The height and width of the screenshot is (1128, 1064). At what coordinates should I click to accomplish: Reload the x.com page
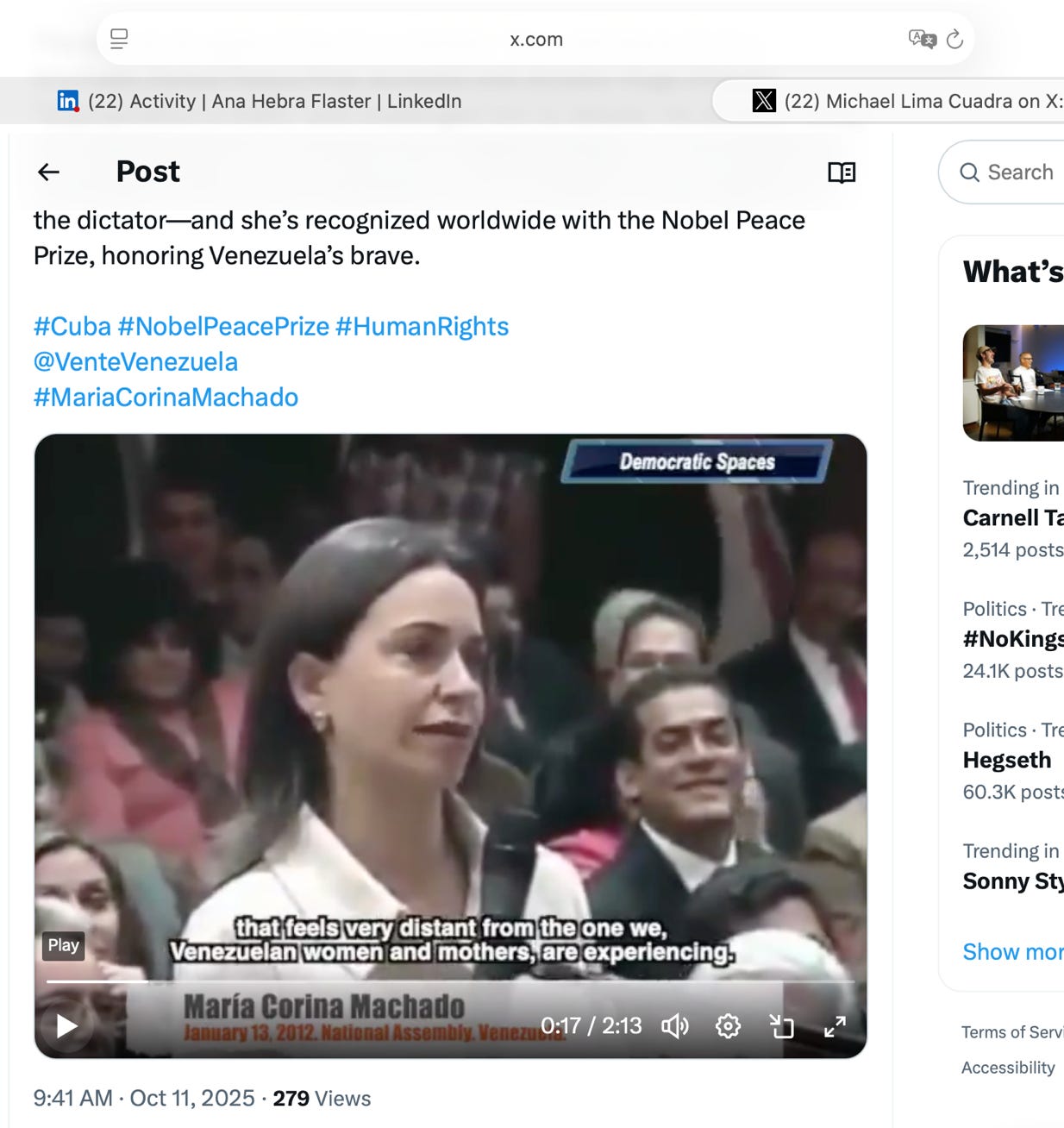954,39
